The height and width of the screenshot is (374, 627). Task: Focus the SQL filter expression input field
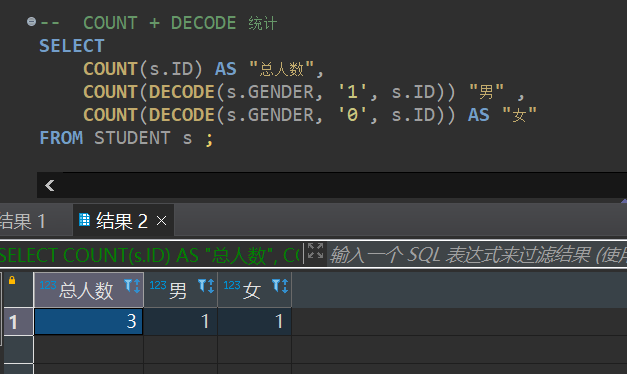477,254
